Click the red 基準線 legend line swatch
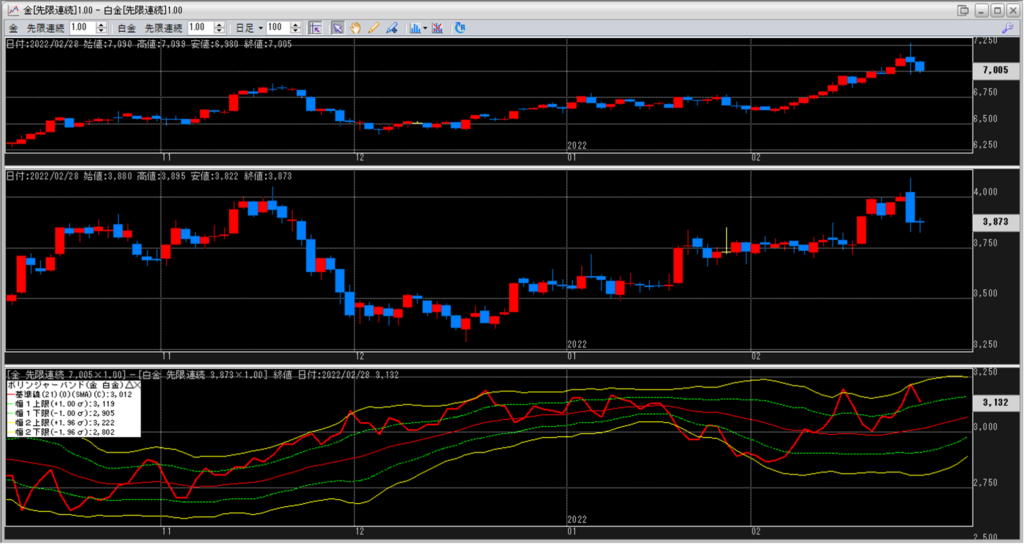Screen dimensions: 1024x544 (12, 394)
